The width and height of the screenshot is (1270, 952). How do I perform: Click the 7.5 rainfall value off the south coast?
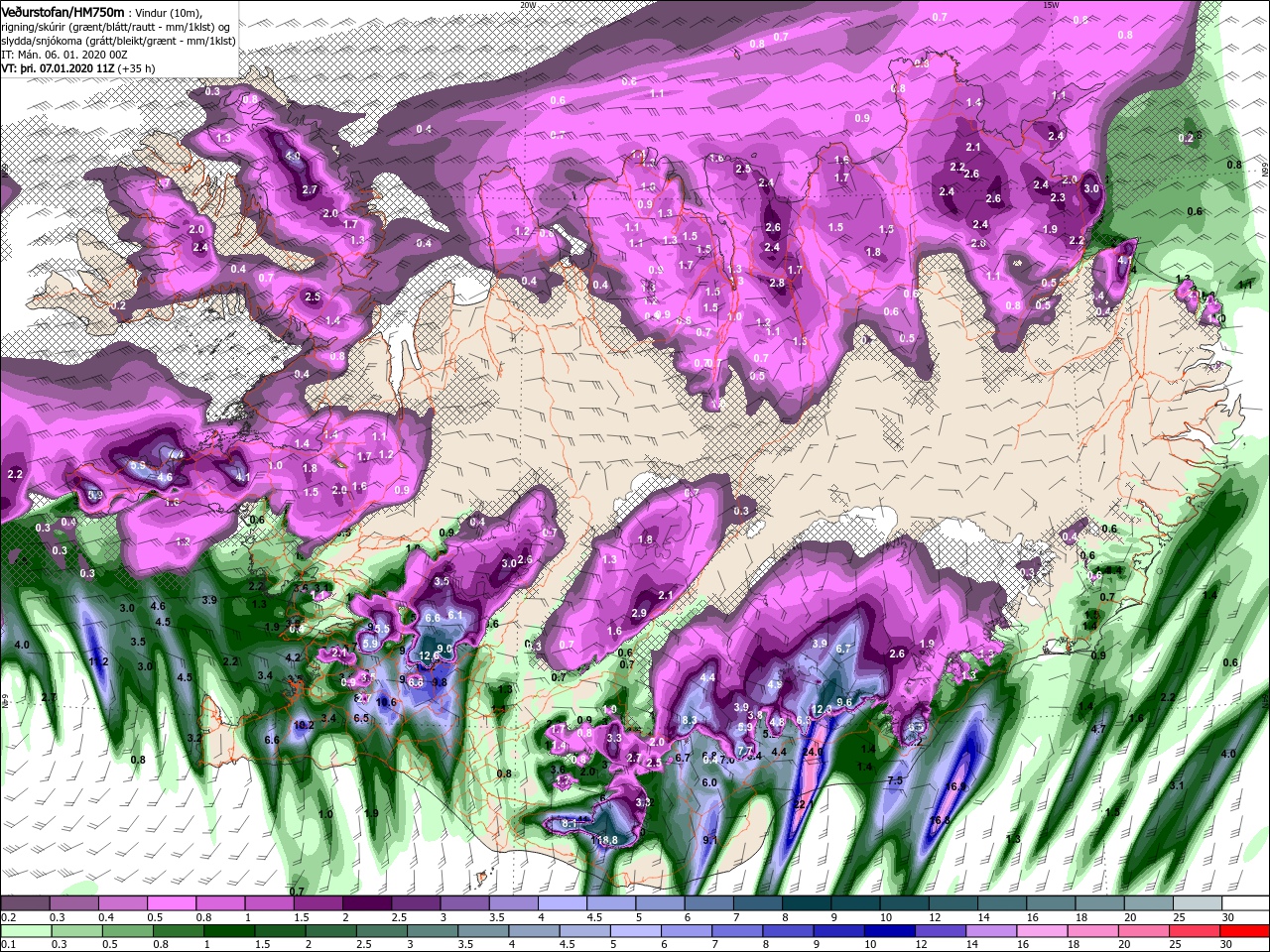click(894, 781)
